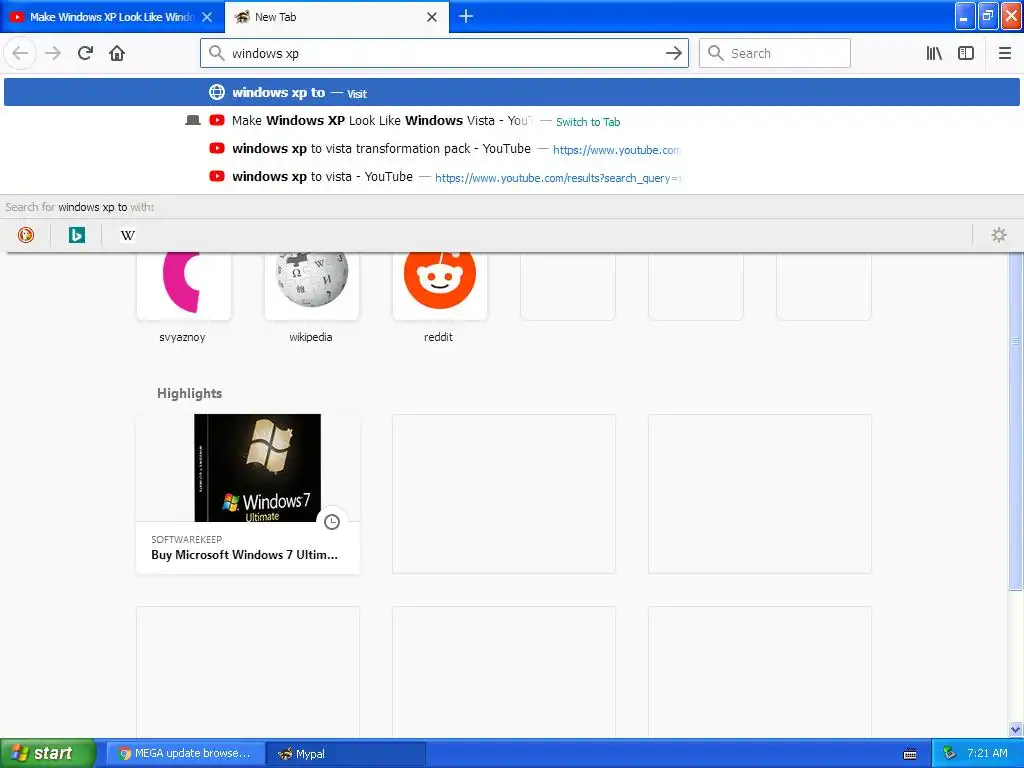The height and width of the screenshot is (768, 1024).
Task: Switch to MEGA update browser taskbar item
Action: pyautogui.click(x=185, y=754)
